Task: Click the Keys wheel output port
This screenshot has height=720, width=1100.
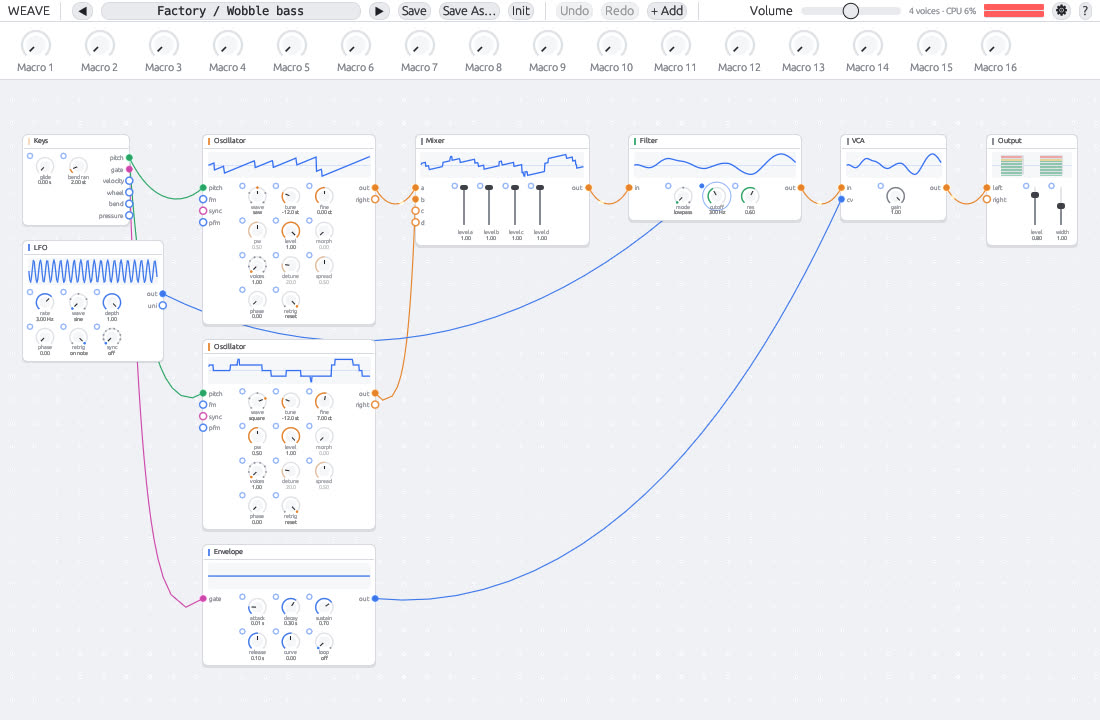Action: (x=129, y=192)
